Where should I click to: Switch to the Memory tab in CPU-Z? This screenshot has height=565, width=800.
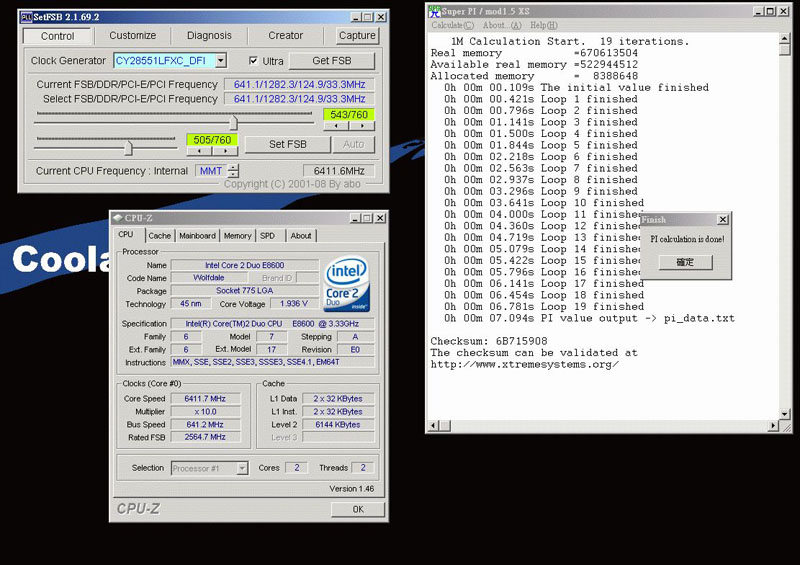[238, 236]
